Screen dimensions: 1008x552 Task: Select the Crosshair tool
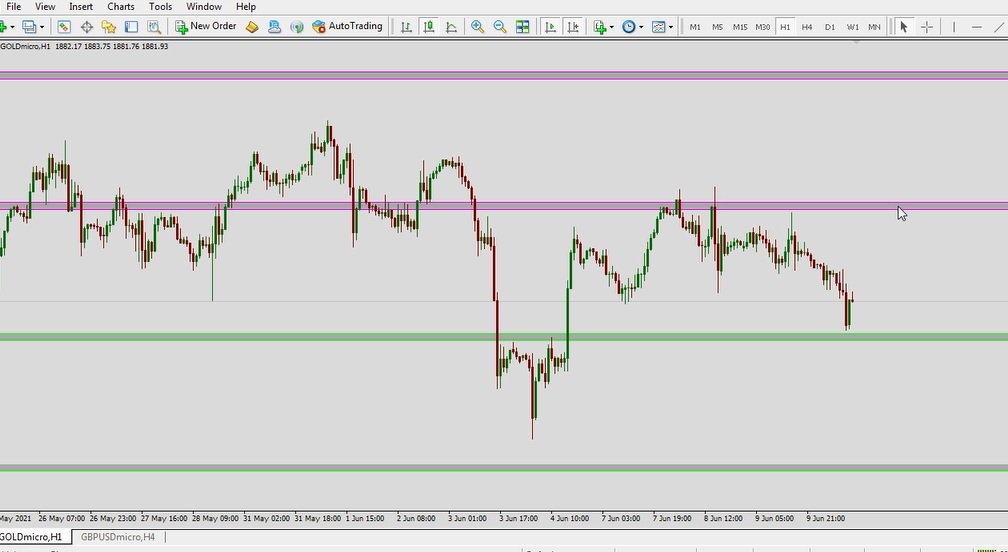coord(926,26)
